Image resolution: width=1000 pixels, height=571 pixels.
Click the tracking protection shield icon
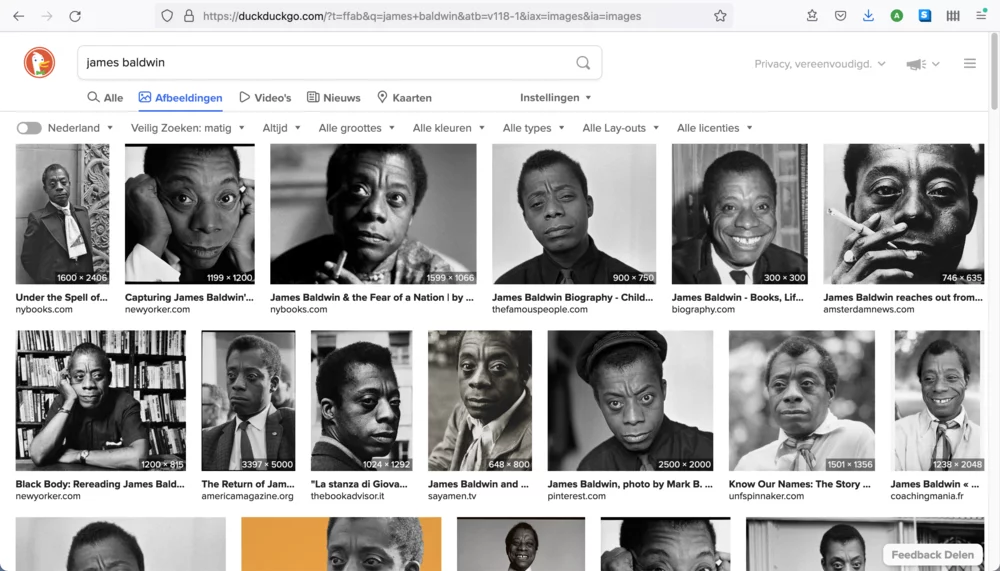click(x=167, y=16)
